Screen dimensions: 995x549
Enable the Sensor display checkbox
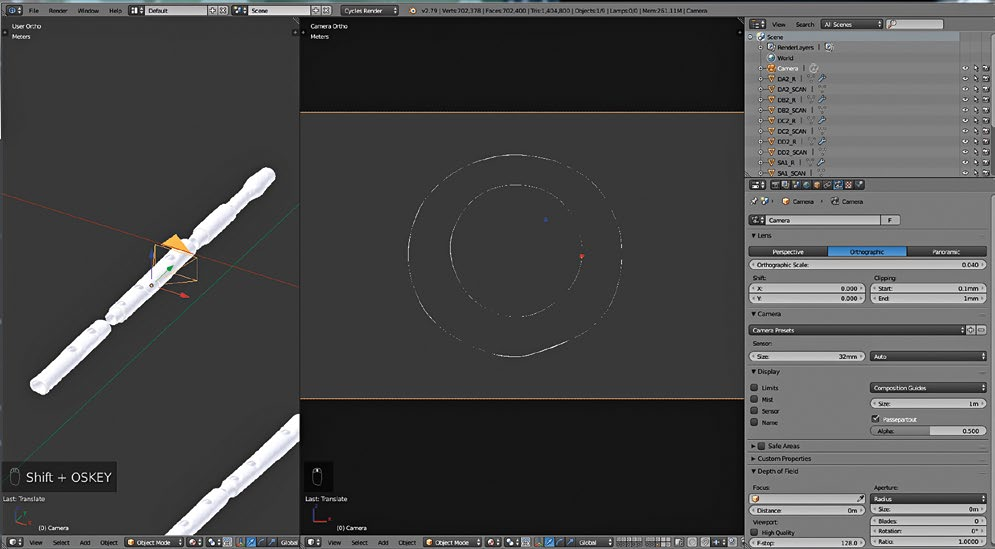coord(754,411)
